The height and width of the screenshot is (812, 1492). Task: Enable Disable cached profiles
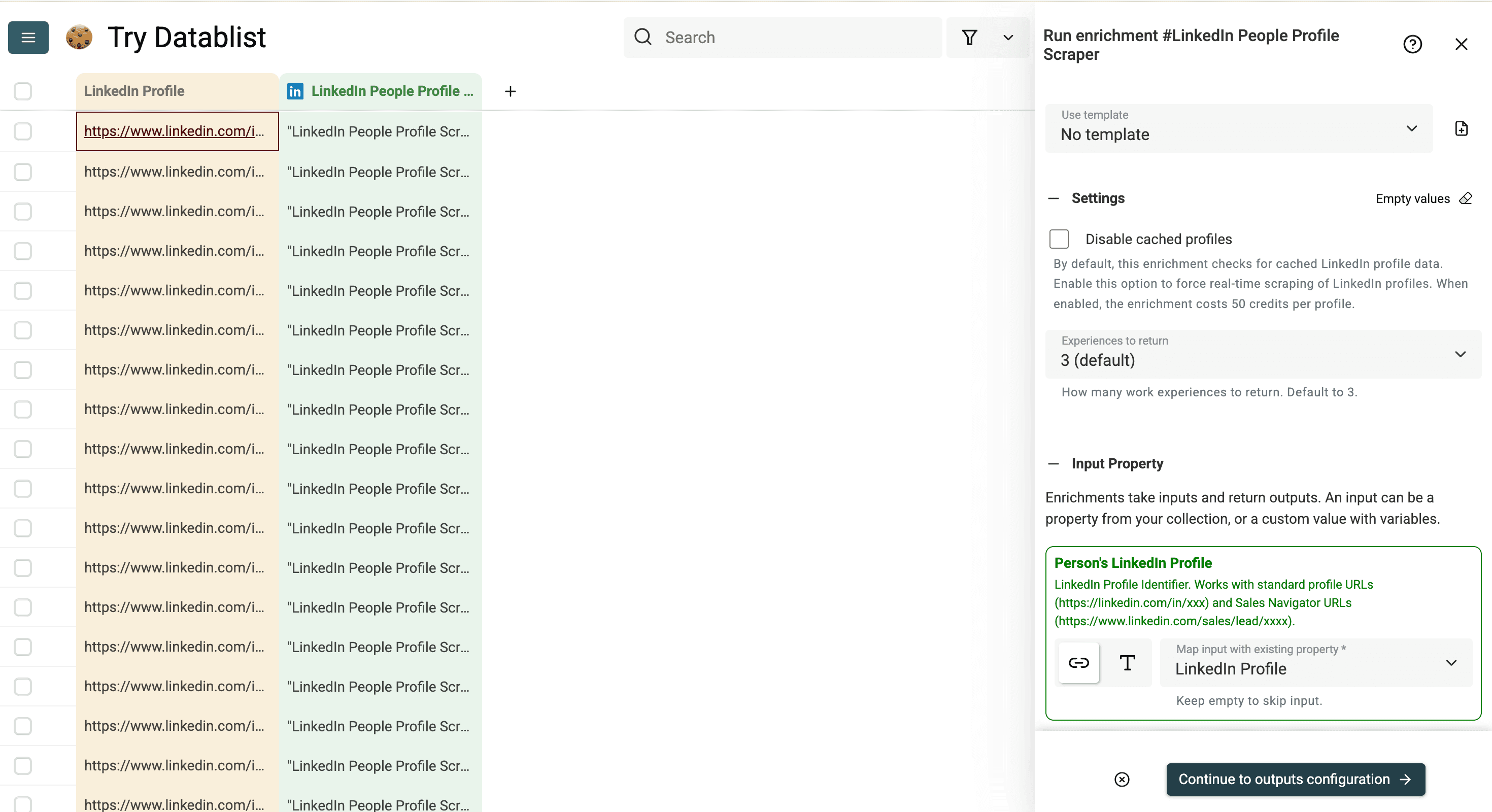(x=1059, y=239)
